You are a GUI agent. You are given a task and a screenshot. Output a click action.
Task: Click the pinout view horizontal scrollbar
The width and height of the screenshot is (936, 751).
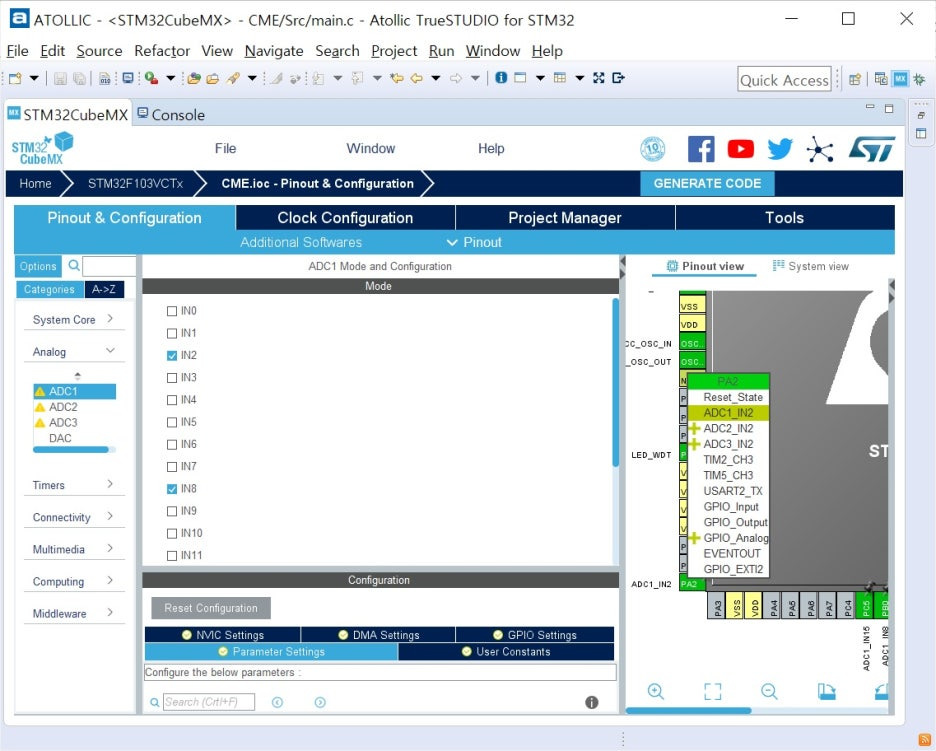[688, 710]
